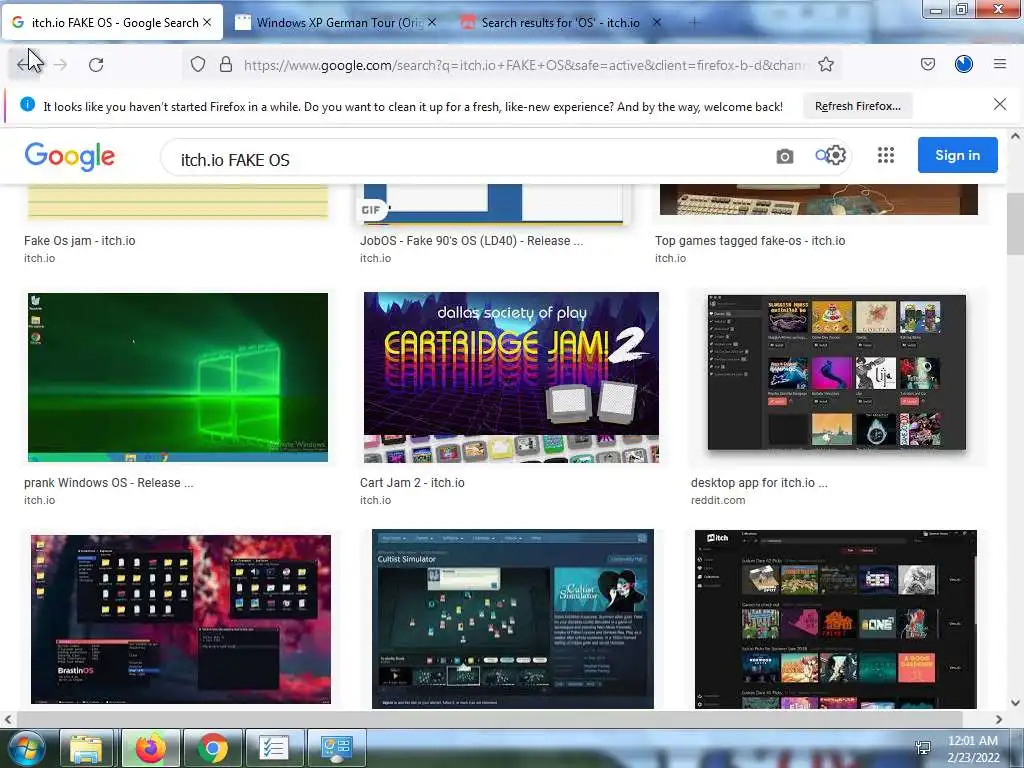1024x768 pixels.
Task: Click the blue Sign in button
Action: point(957,155)
